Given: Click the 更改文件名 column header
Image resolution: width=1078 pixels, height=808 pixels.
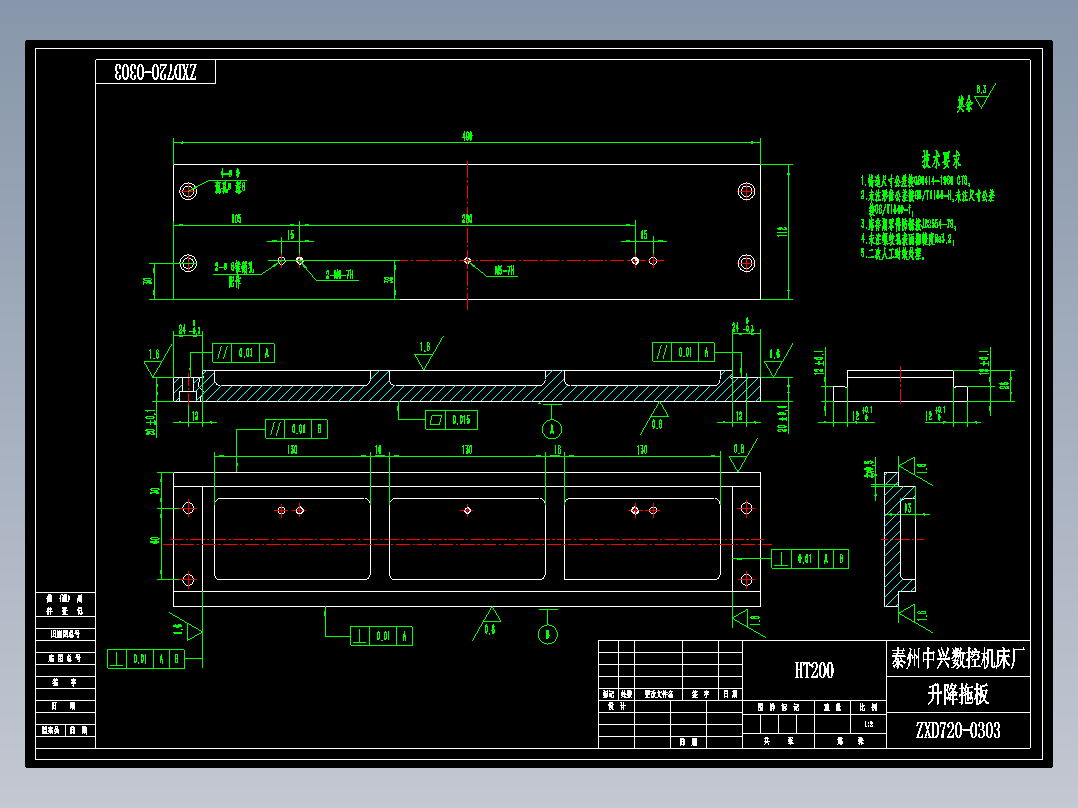Looking at the screenshot, I should pyautogui.click(x=659, y=695).
